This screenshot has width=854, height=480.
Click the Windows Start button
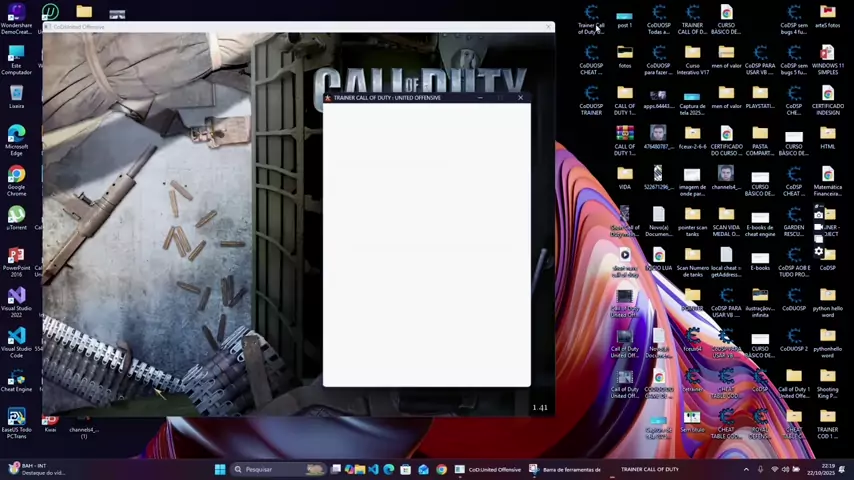(220, 469)
